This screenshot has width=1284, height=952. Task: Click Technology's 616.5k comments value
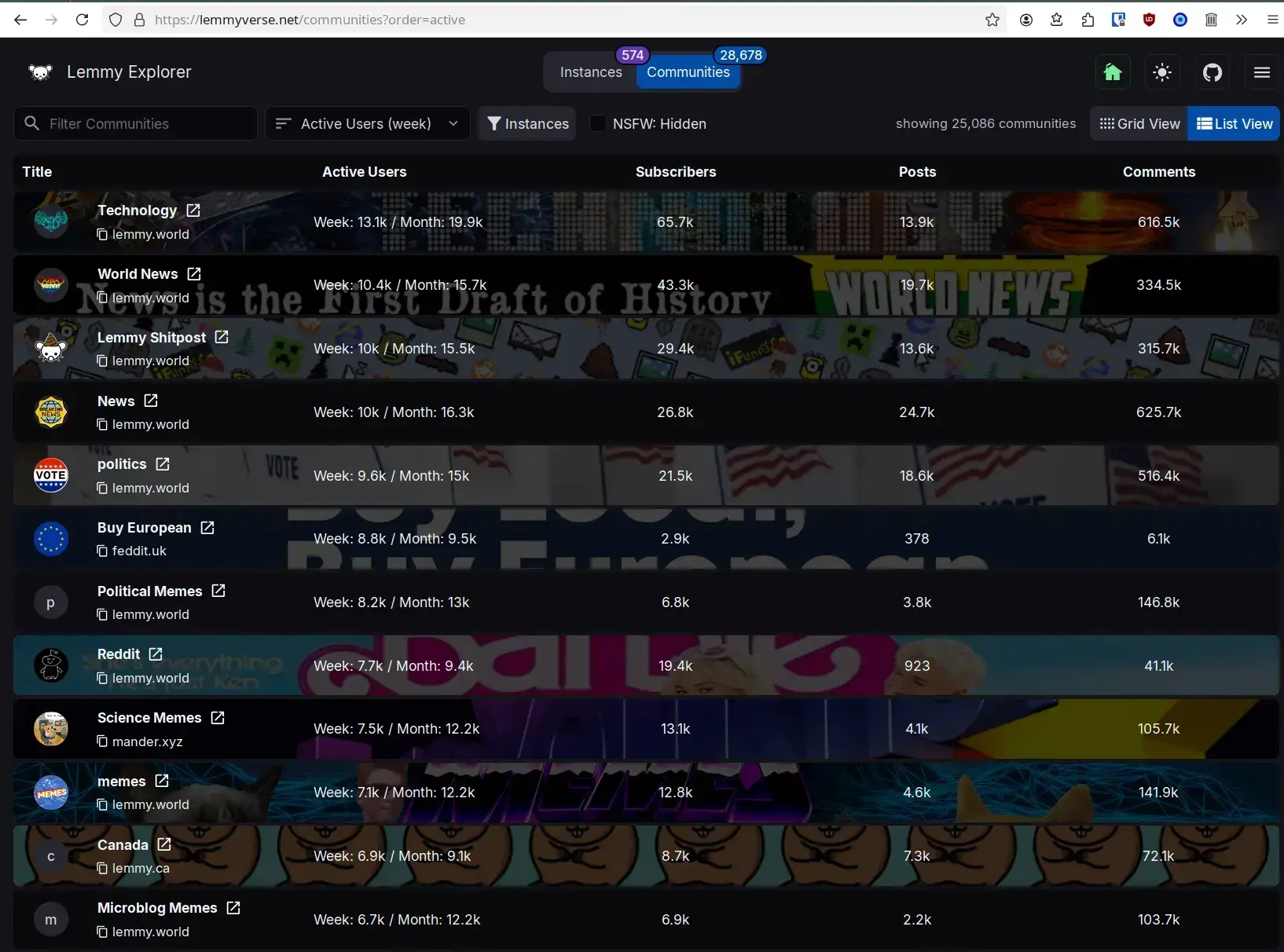point(1159,222)
